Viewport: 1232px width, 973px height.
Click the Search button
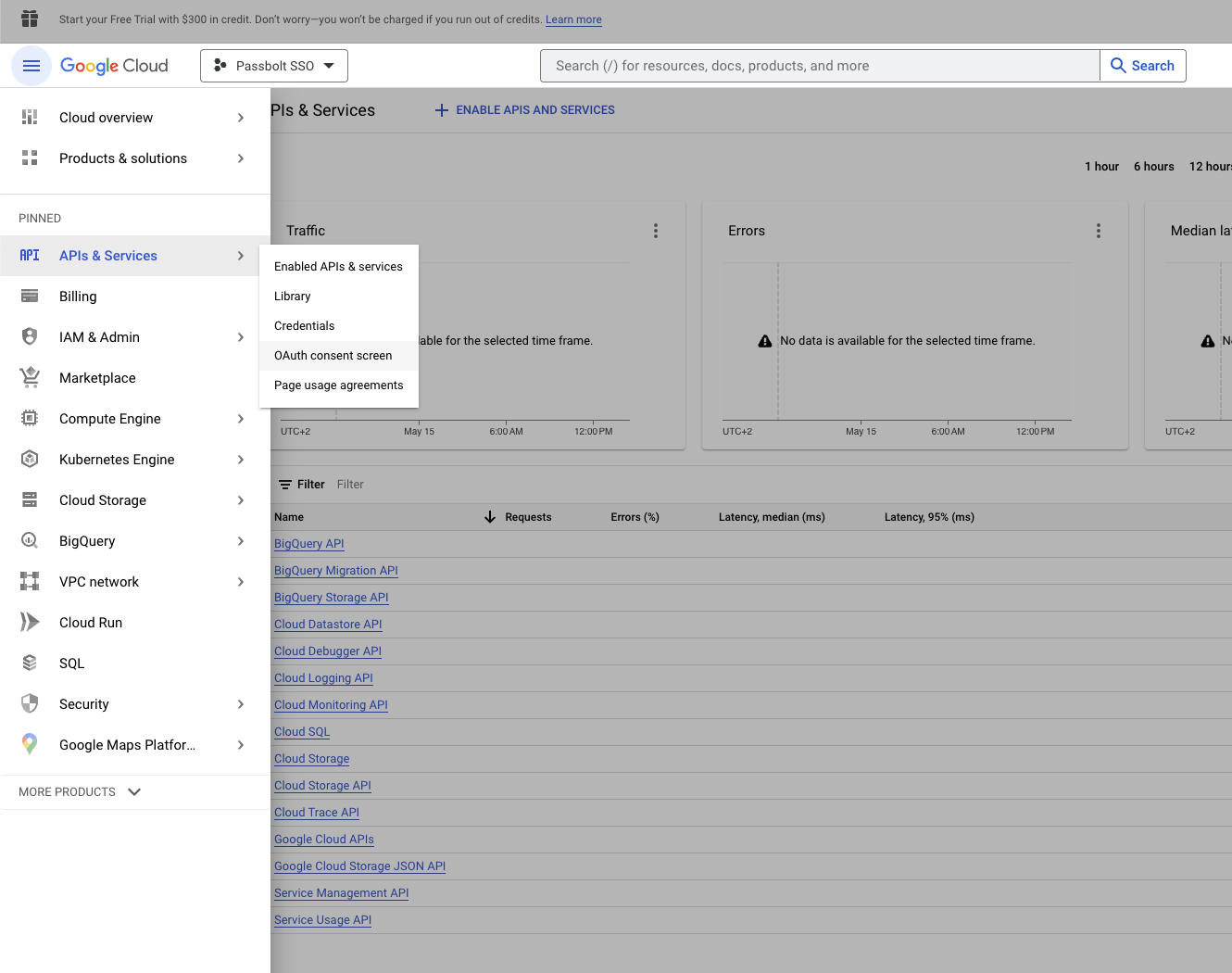click(1143, 66)
